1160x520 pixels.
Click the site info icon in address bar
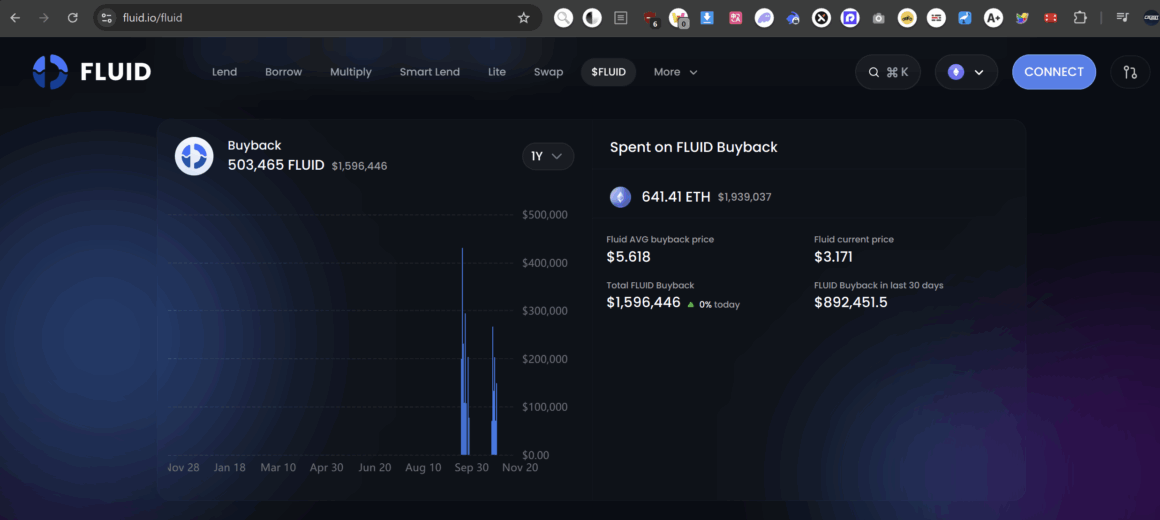point(107,18)
